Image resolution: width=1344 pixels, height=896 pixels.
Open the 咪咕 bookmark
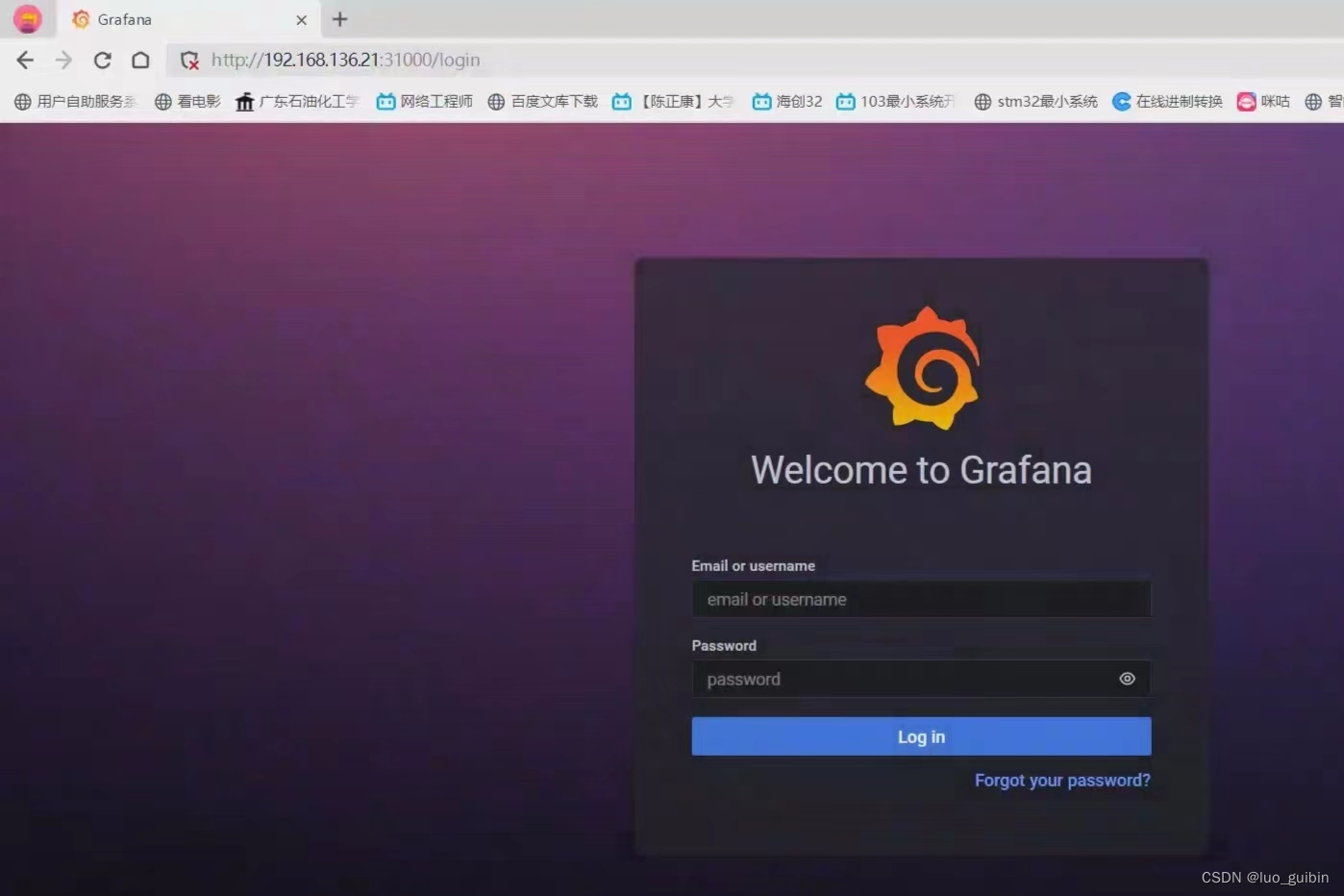point(1263,101)
